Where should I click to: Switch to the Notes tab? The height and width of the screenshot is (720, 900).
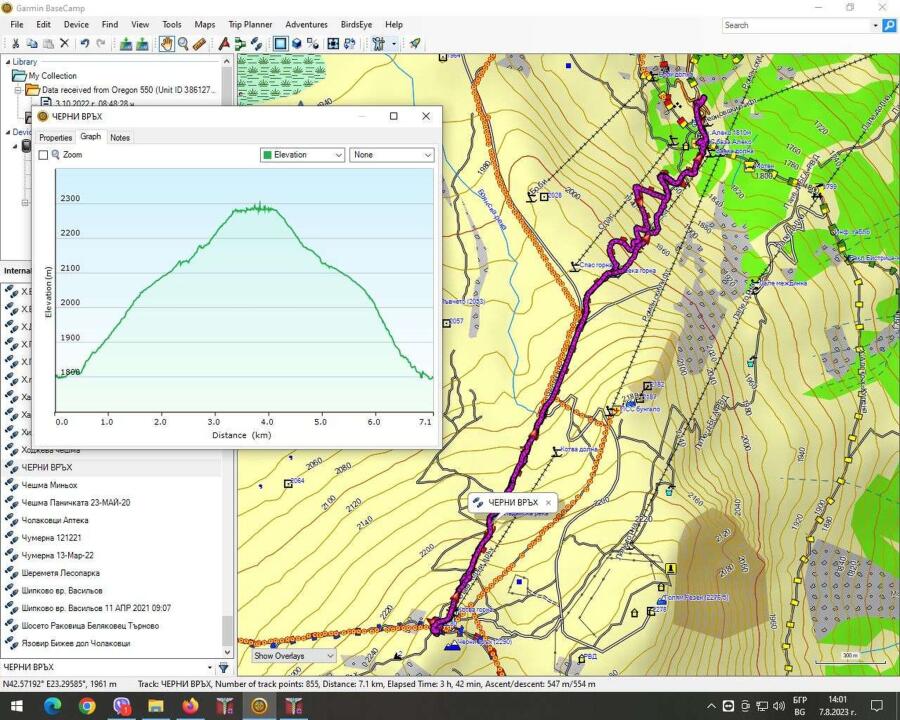click(120, 138)
